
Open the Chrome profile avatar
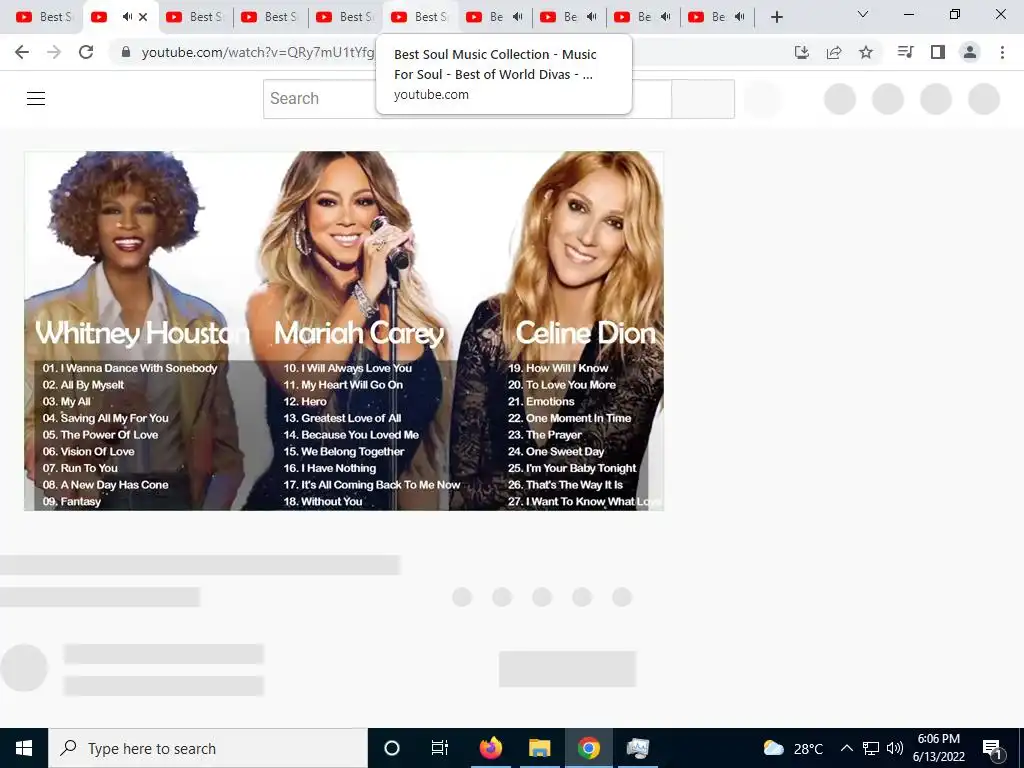[x=970, y=52]
